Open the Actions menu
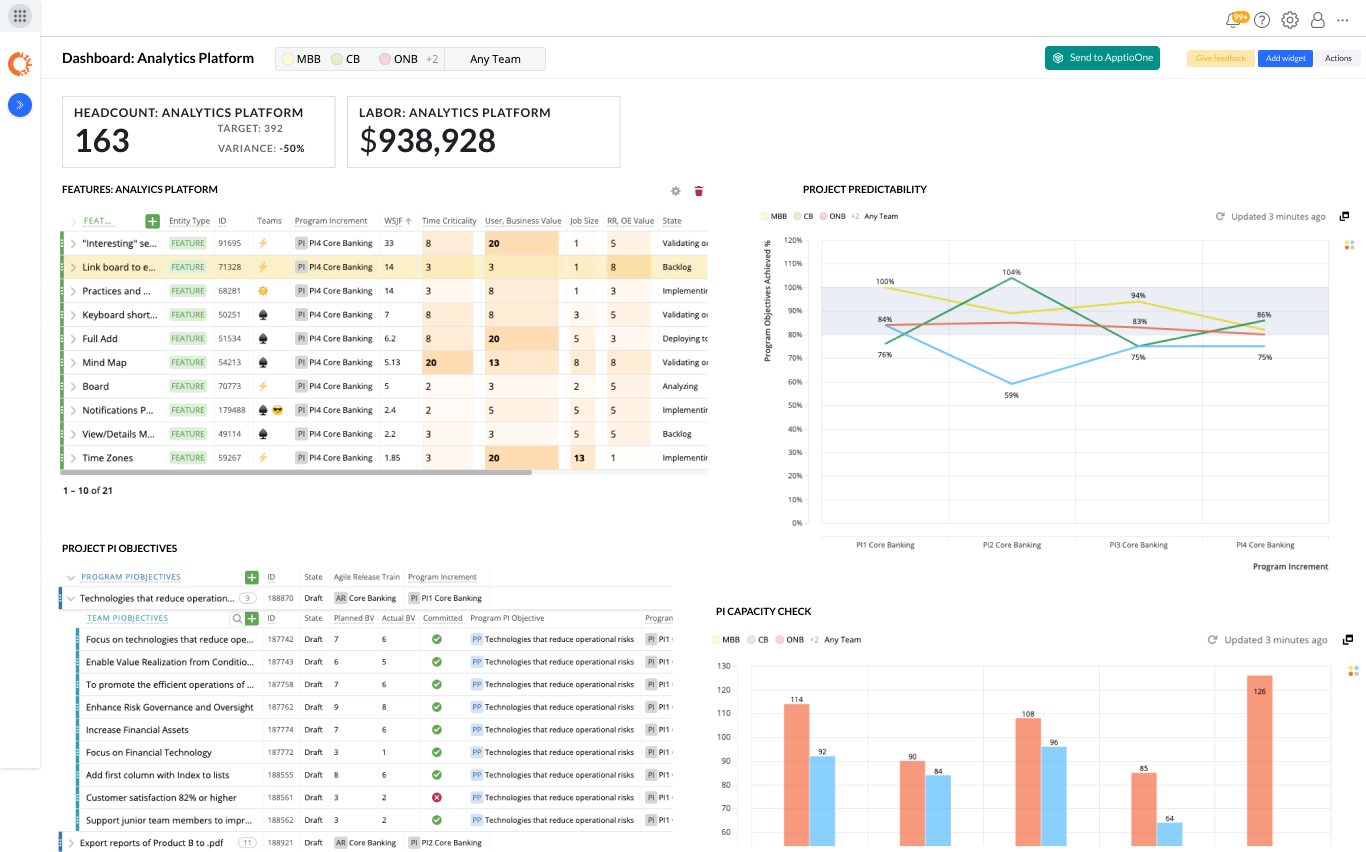Screen dimensions: 1366x852 point(1337,59)
